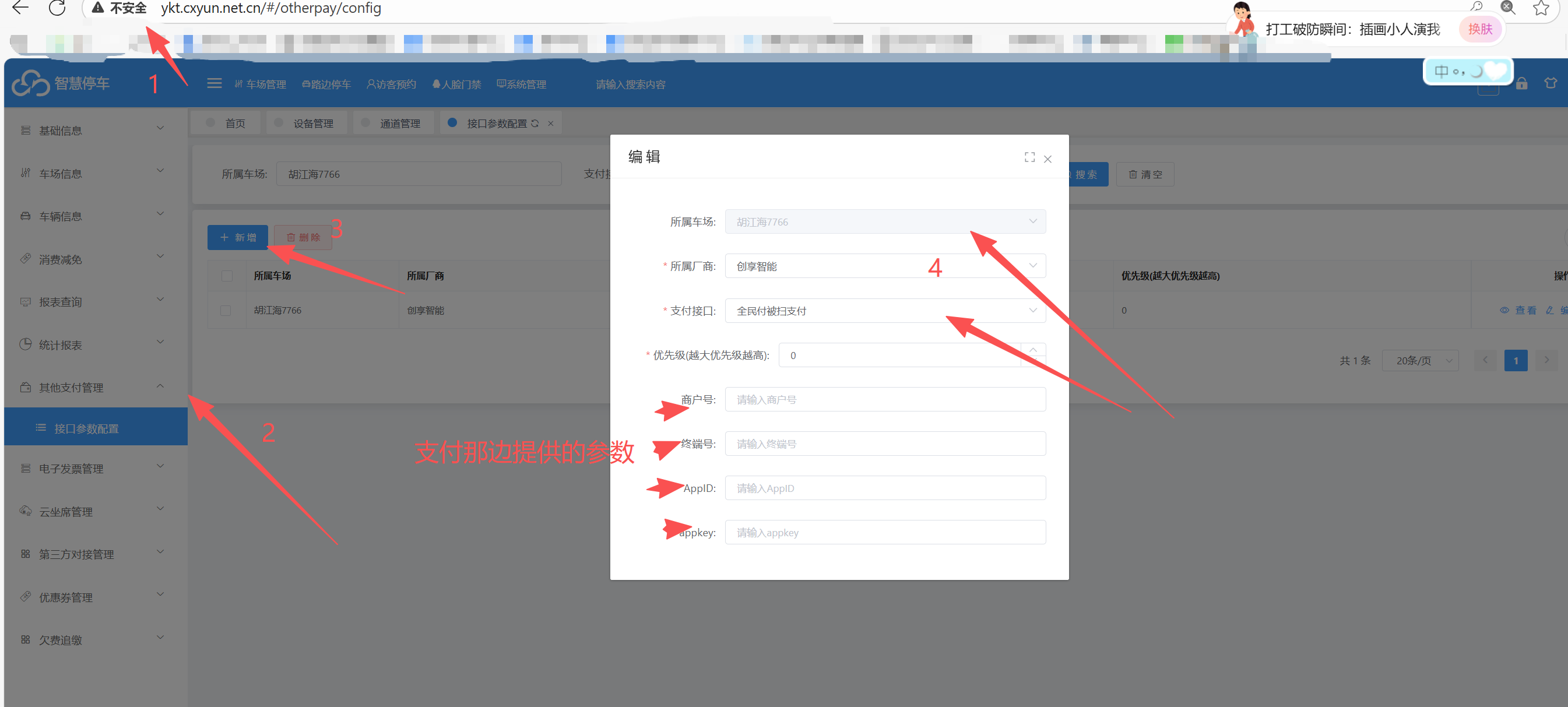The width and height of the screenshot is (1568, 707).
Task: Expand 基础信息 sidebar menu
Action: (96, 130)
